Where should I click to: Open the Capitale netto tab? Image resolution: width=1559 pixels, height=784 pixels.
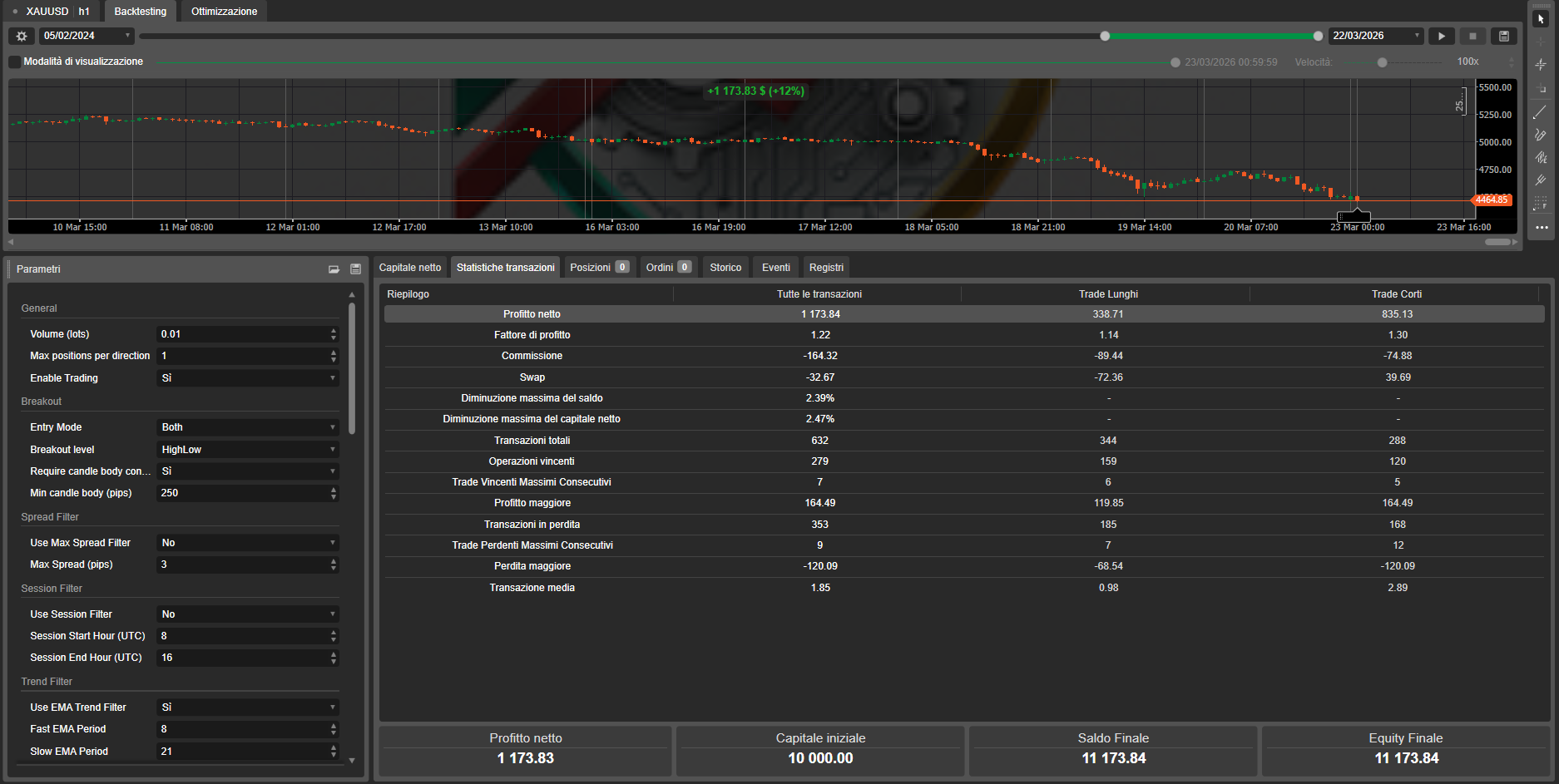click(x=409, y=267)
